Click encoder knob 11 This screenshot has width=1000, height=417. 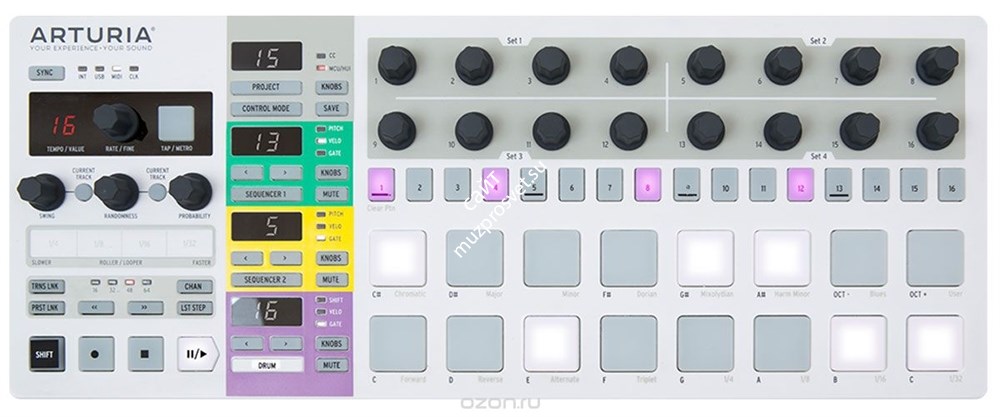click(551, 131)
